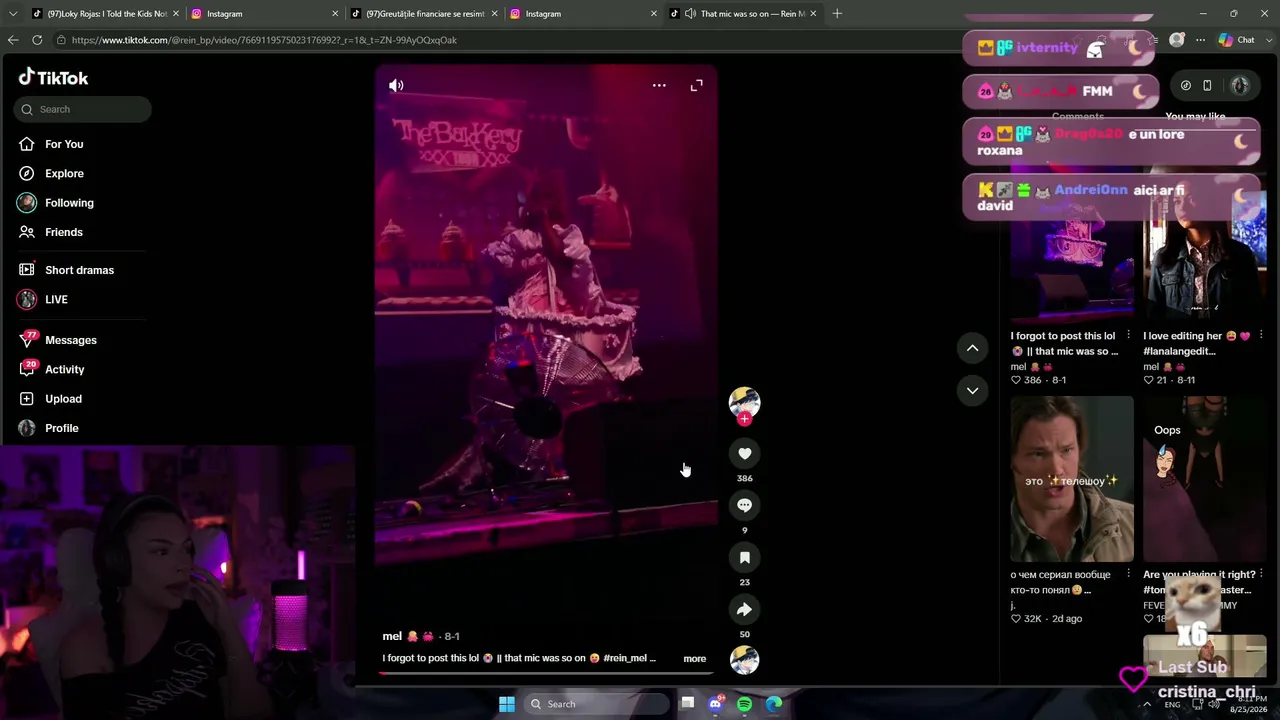Open the 'это телешоу' video thumbnail
The width and height of the screenshot is (1280, 720).
point(1072,479)
